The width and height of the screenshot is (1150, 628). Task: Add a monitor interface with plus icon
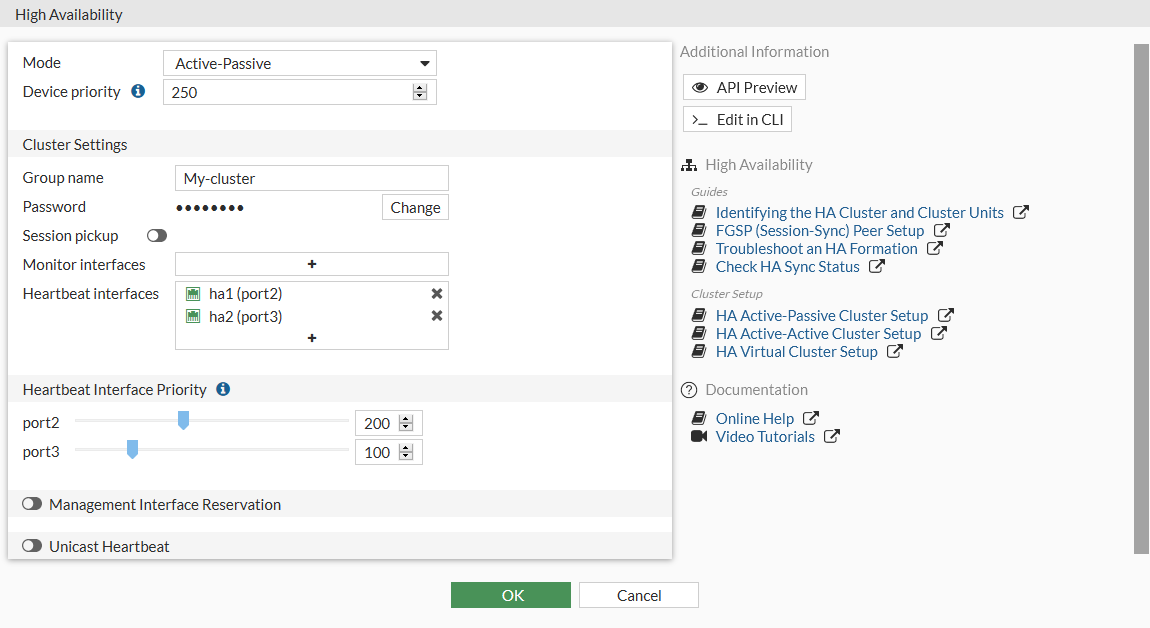[x=312, y=264]
